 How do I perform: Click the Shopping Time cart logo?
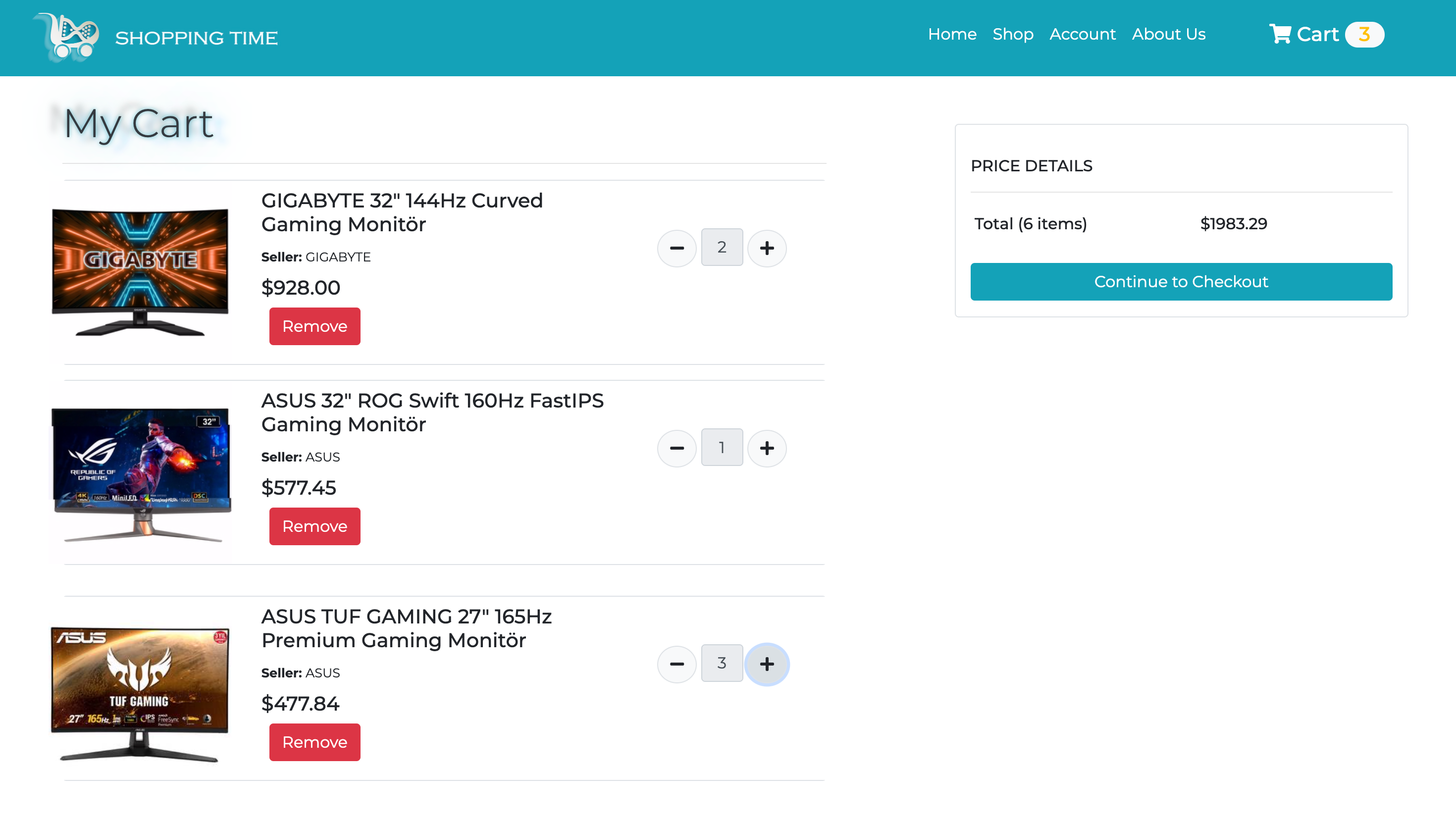[x=67, y=38]
